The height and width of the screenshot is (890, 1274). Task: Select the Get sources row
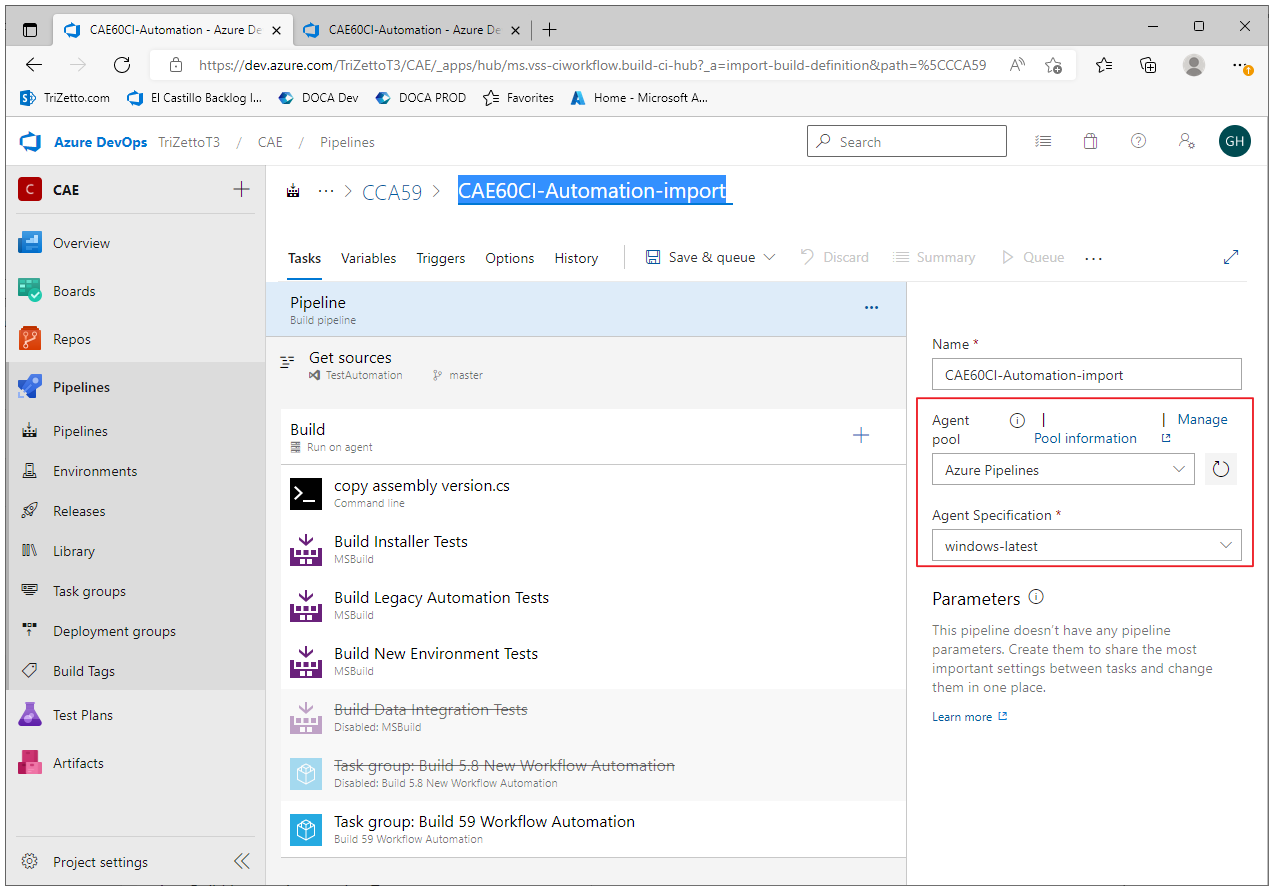586,365
